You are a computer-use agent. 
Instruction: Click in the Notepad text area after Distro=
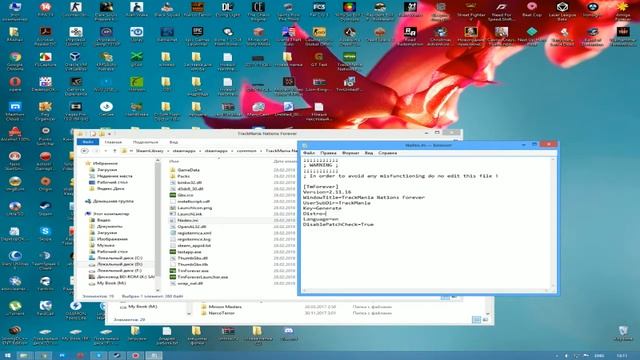(x=327, y=213)
